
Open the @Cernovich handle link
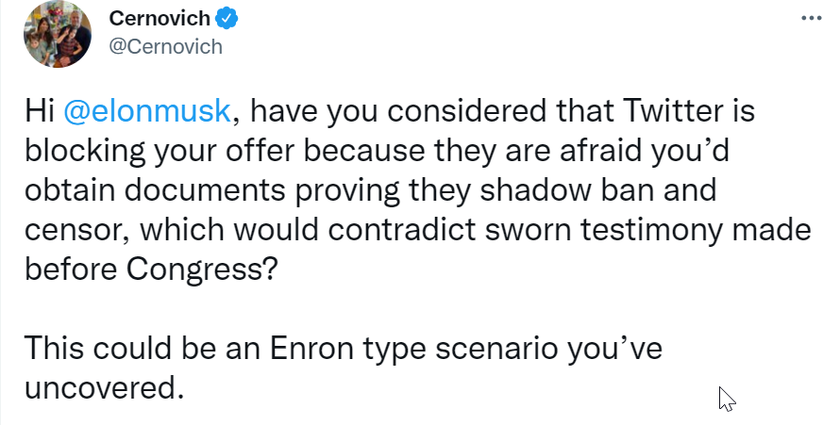[x=166, y=47]
